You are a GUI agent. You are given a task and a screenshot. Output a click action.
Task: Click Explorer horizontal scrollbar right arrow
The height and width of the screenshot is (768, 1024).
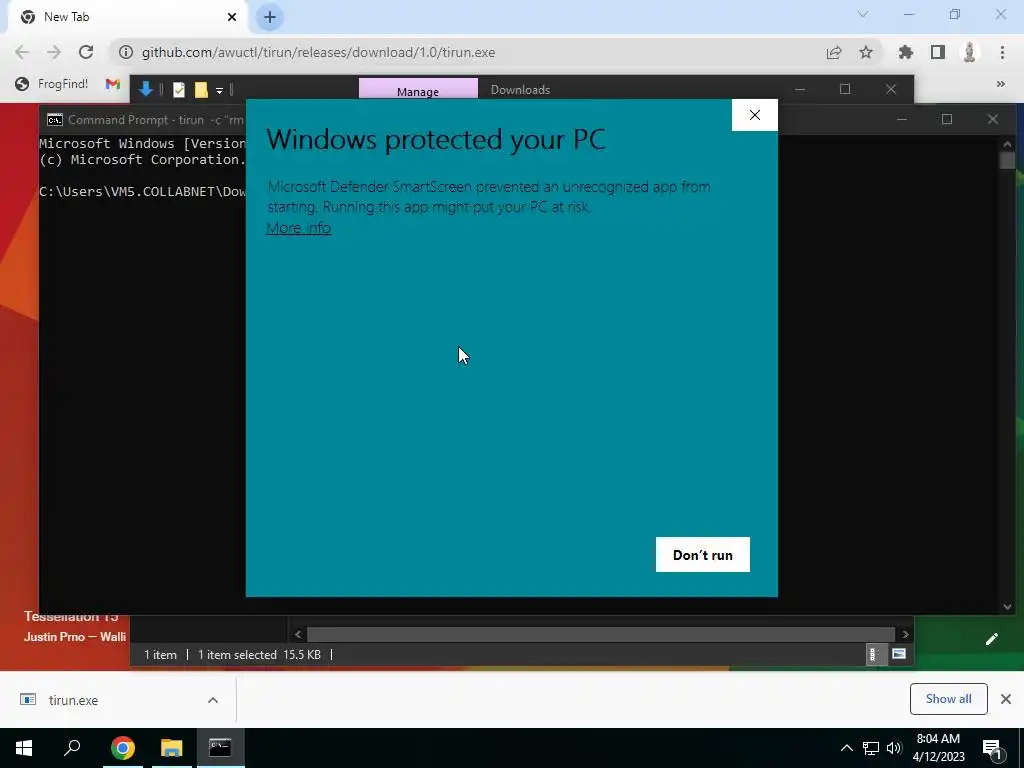click(x=905, y=634)
